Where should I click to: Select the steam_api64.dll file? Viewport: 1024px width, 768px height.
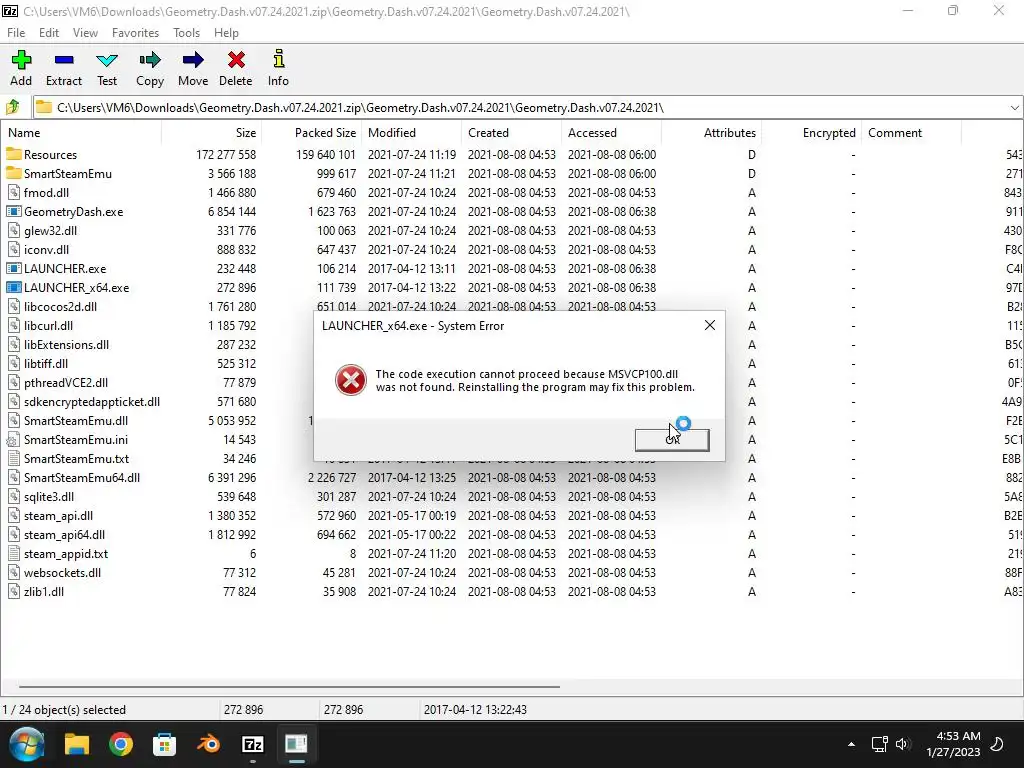[64, 535]
